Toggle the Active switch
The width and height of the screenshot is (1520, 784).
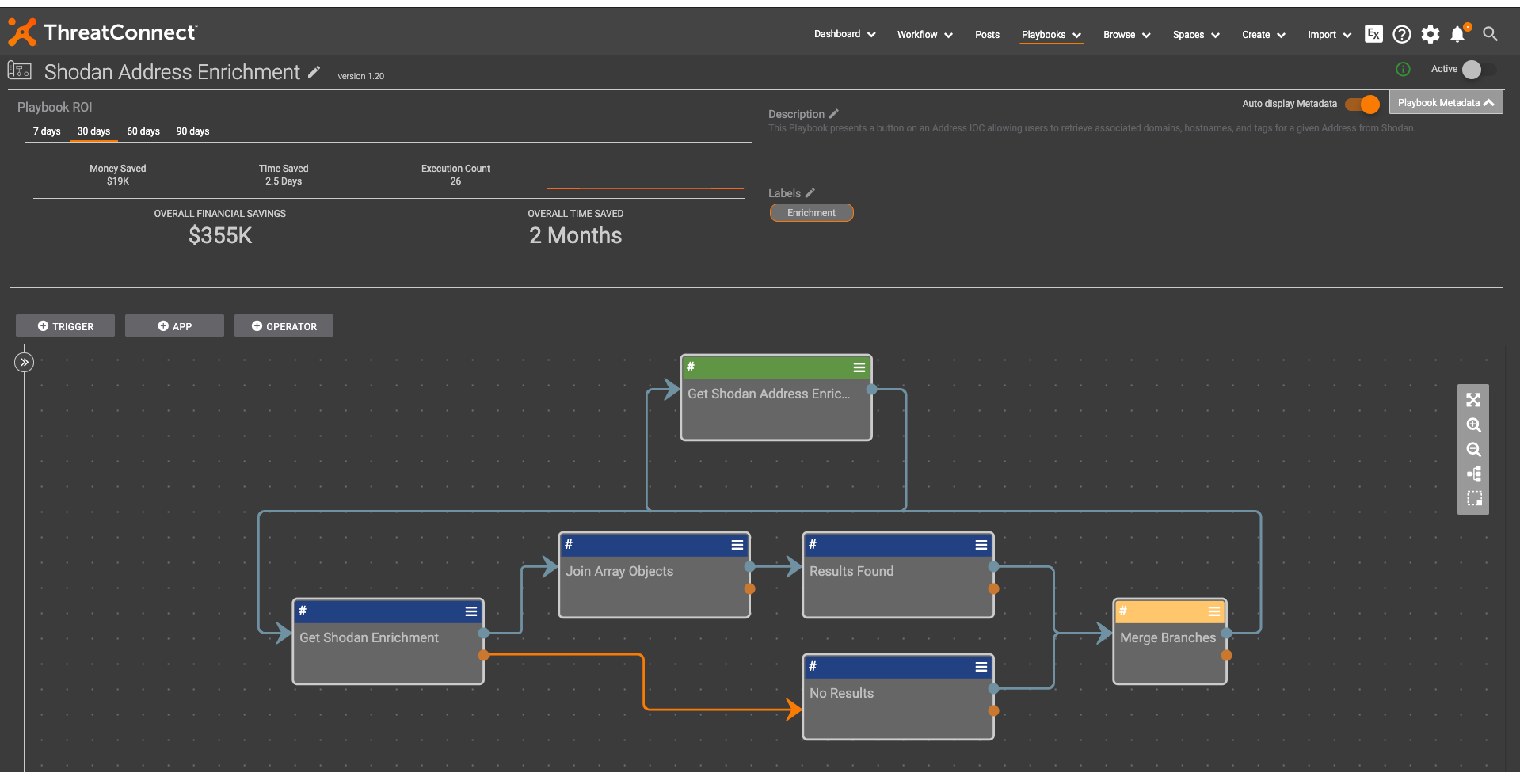point(1478,70)
